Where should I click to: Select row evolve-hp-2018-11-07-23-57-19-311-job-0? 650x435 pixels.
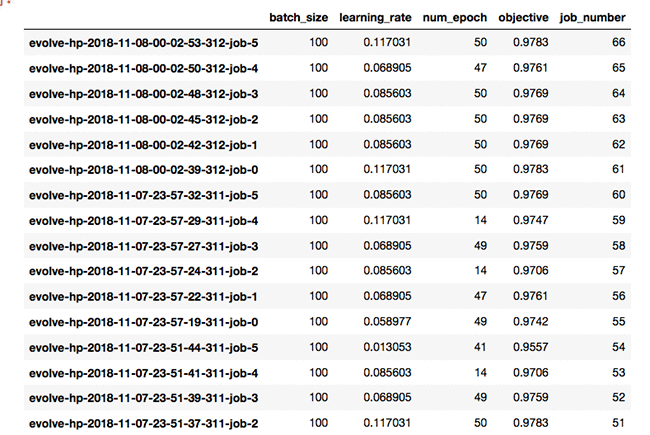click(327, 322)
